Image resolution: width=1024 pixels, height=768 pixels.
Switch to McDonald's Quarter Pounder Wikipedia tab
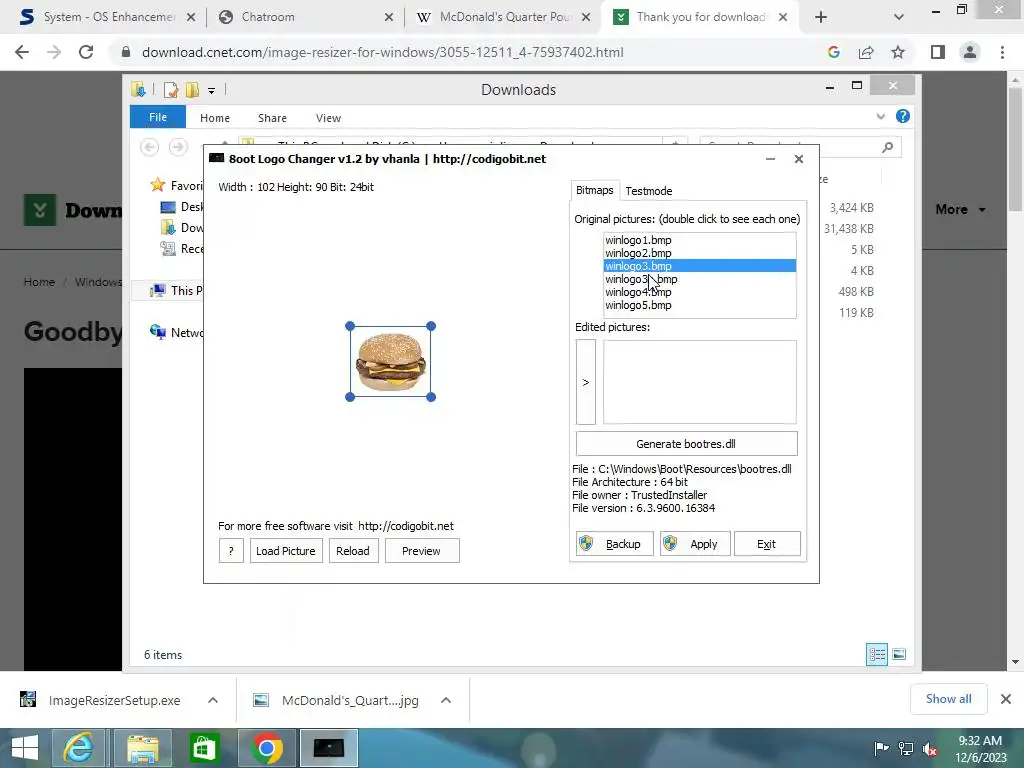pos(503,17)
